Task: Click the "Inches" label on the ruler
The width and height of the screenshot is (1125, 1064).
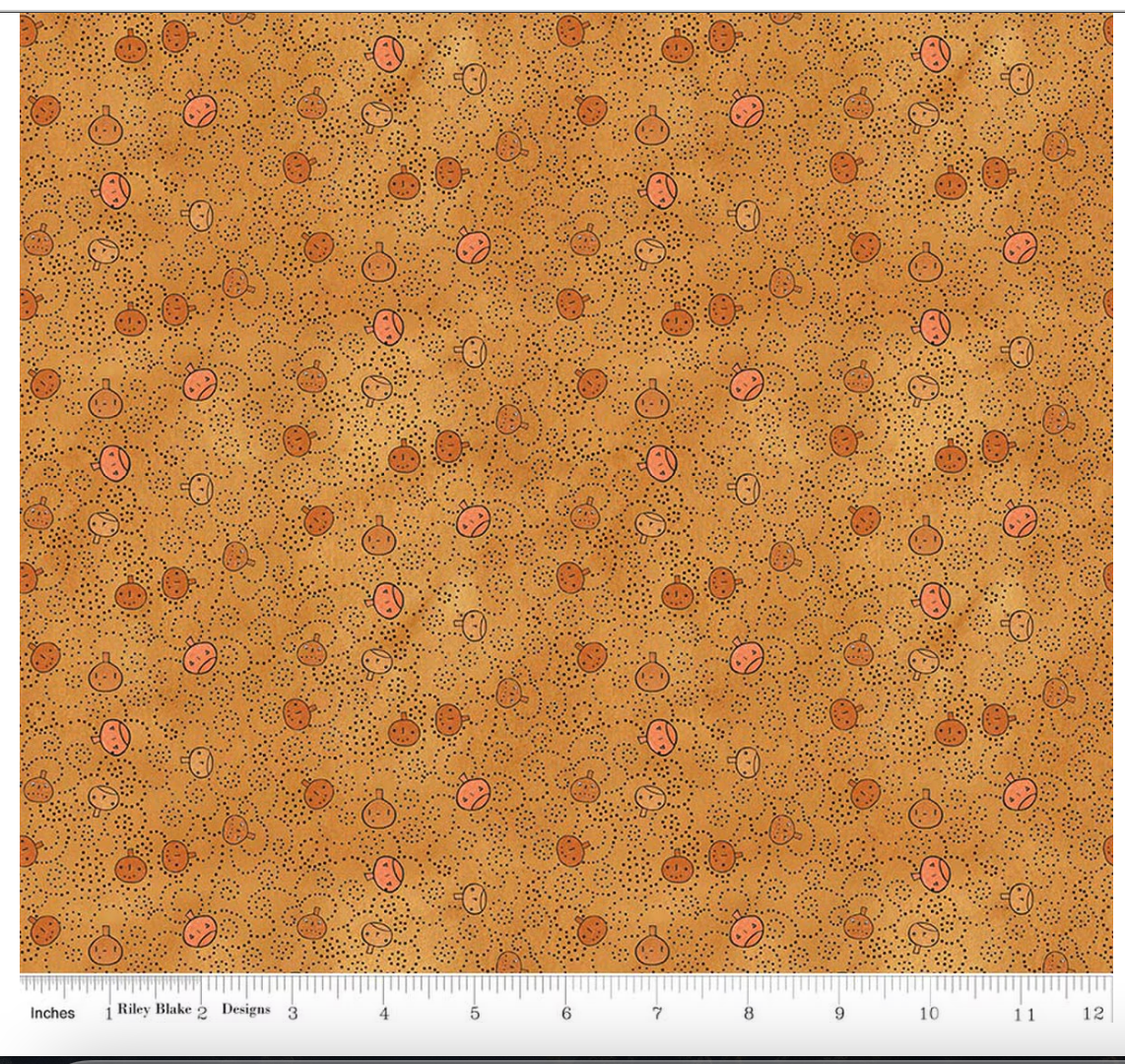Action: pos(52,1013)
